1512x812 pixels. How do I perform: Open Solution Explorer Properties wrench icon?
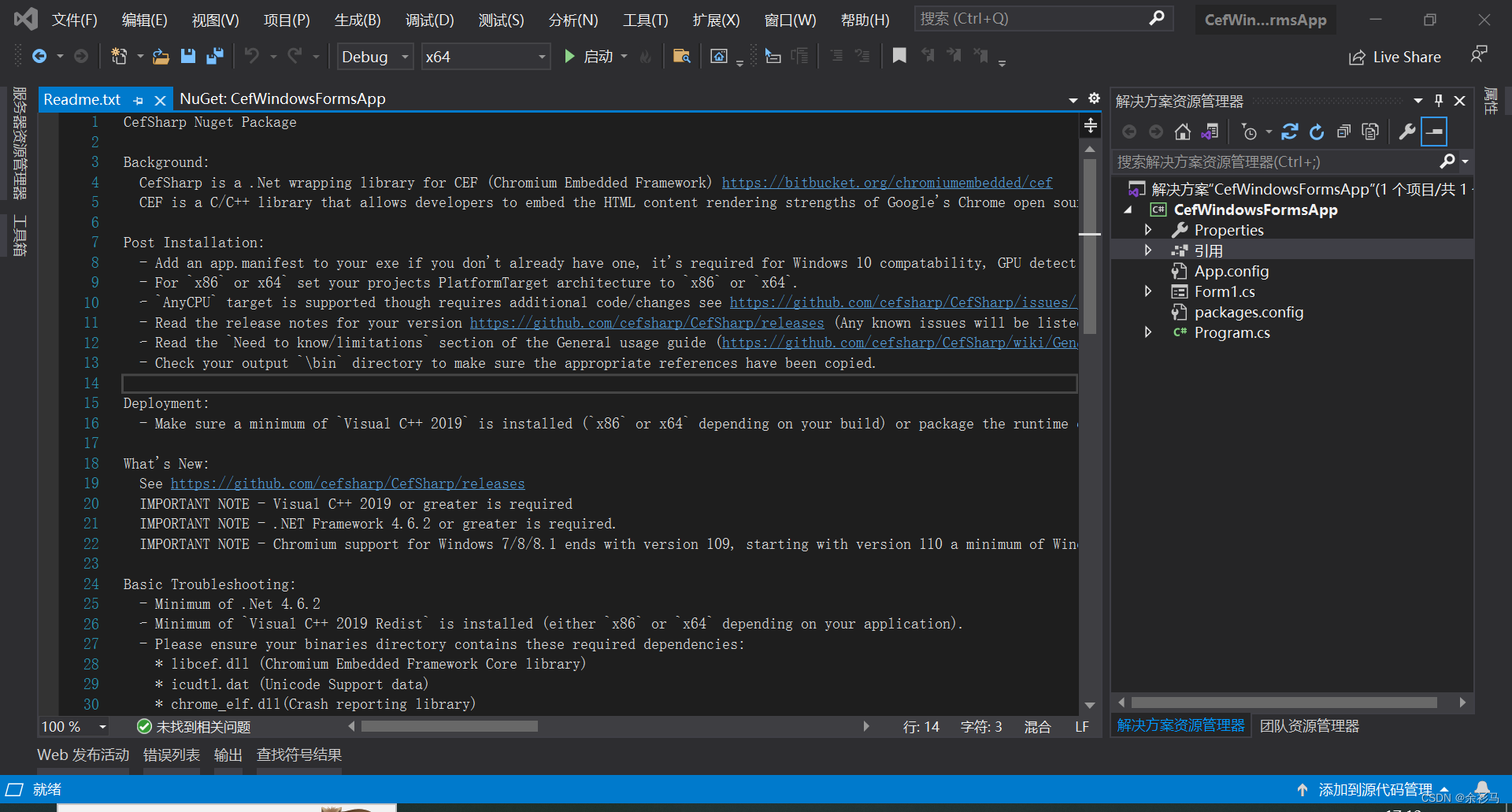tap(1407, 132)
